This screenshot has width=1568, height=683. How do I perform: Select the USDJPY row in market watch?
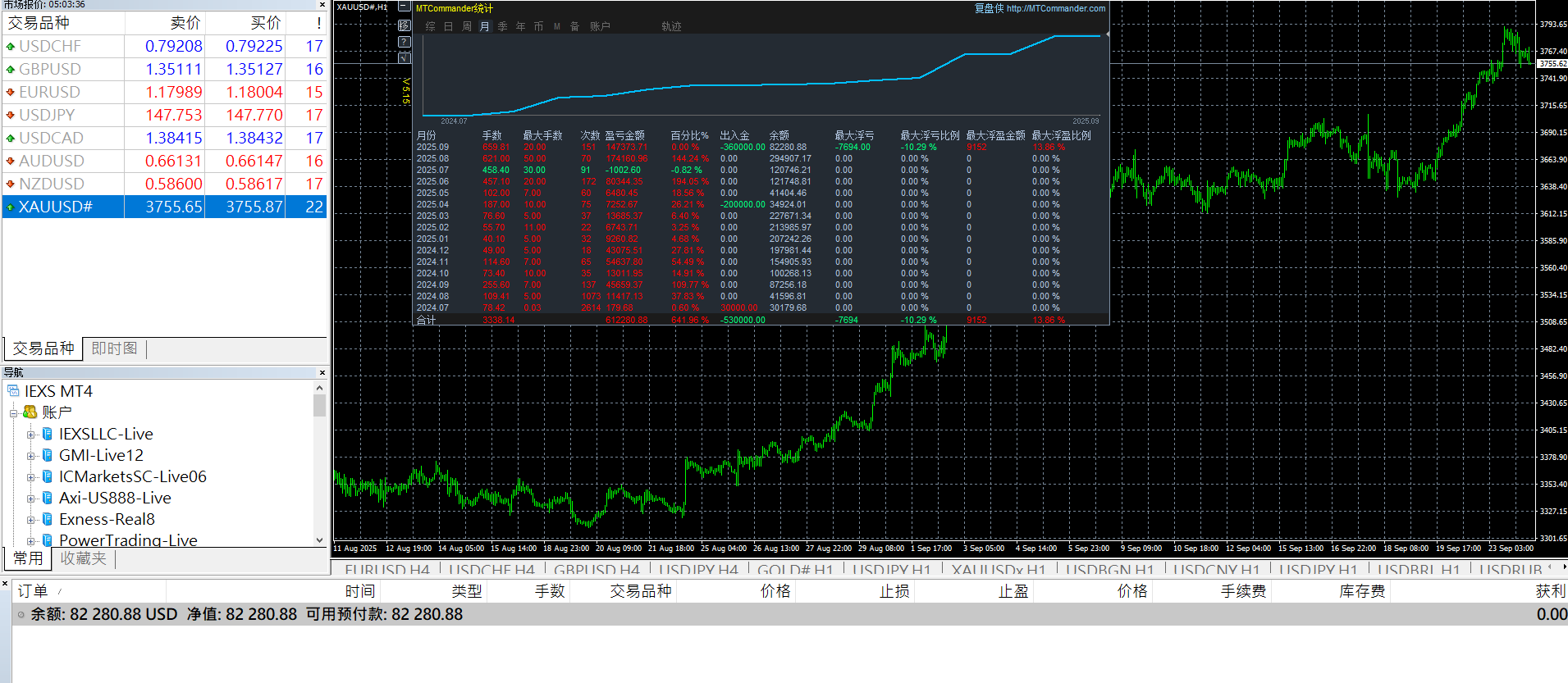165,116
